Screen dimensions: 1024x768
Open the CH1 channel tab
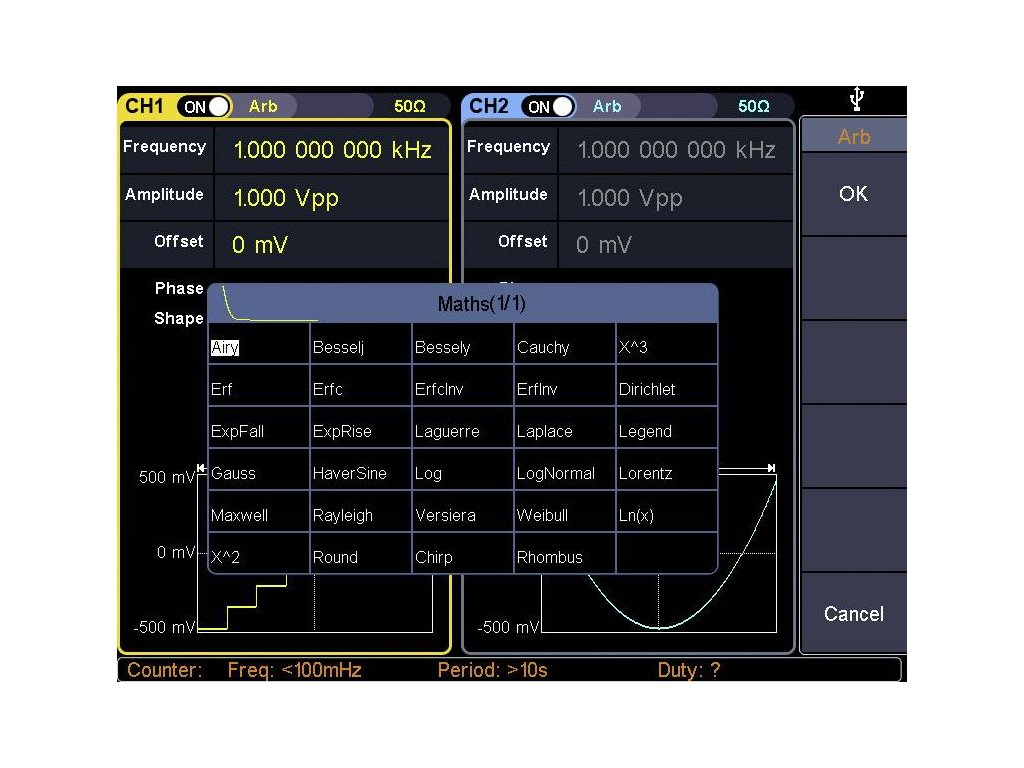coord(145,106)
